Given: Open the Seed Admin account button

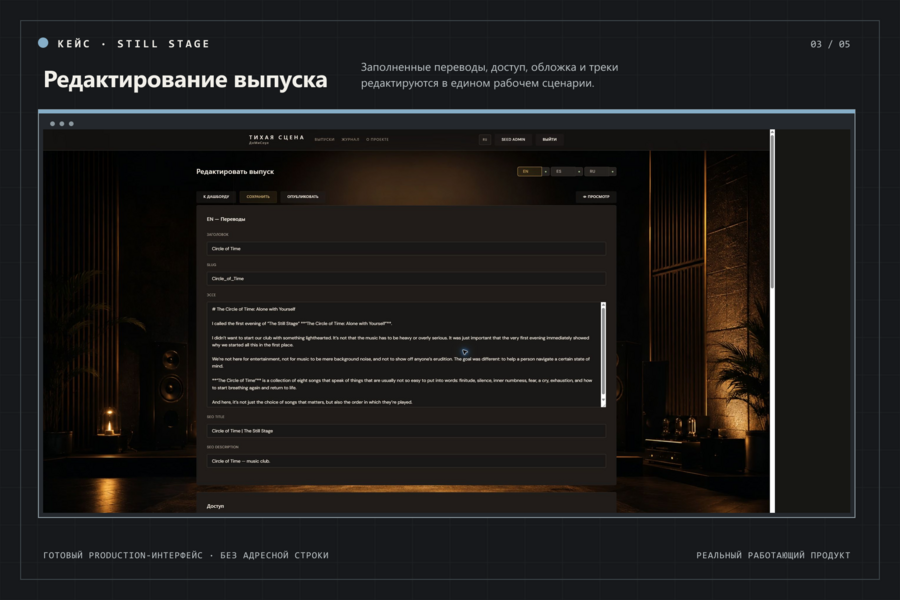Looking at the screenshot, I should pos(513,140).
